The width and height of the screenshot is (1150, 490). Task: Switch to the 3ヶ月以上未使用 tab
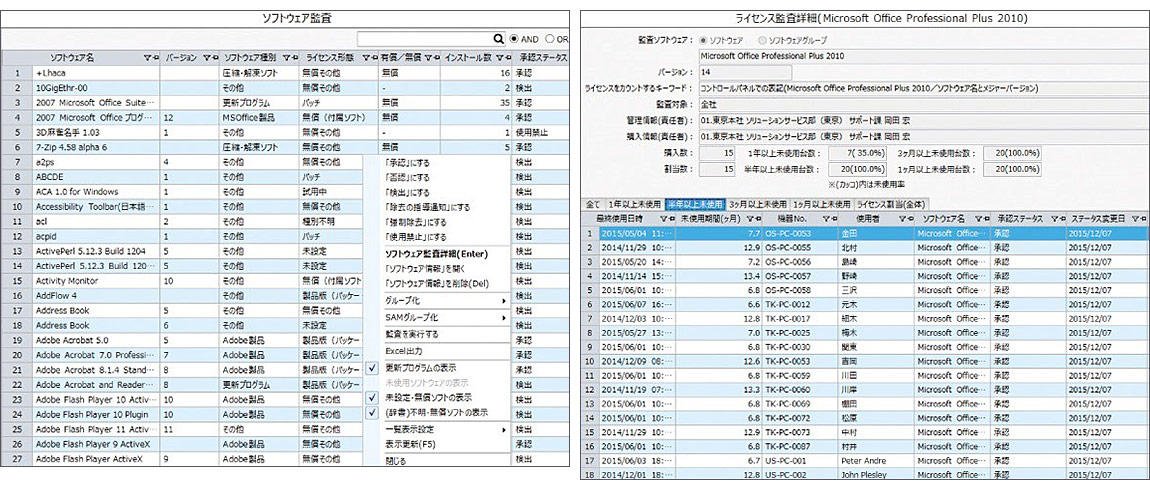[x=758, y=204]
